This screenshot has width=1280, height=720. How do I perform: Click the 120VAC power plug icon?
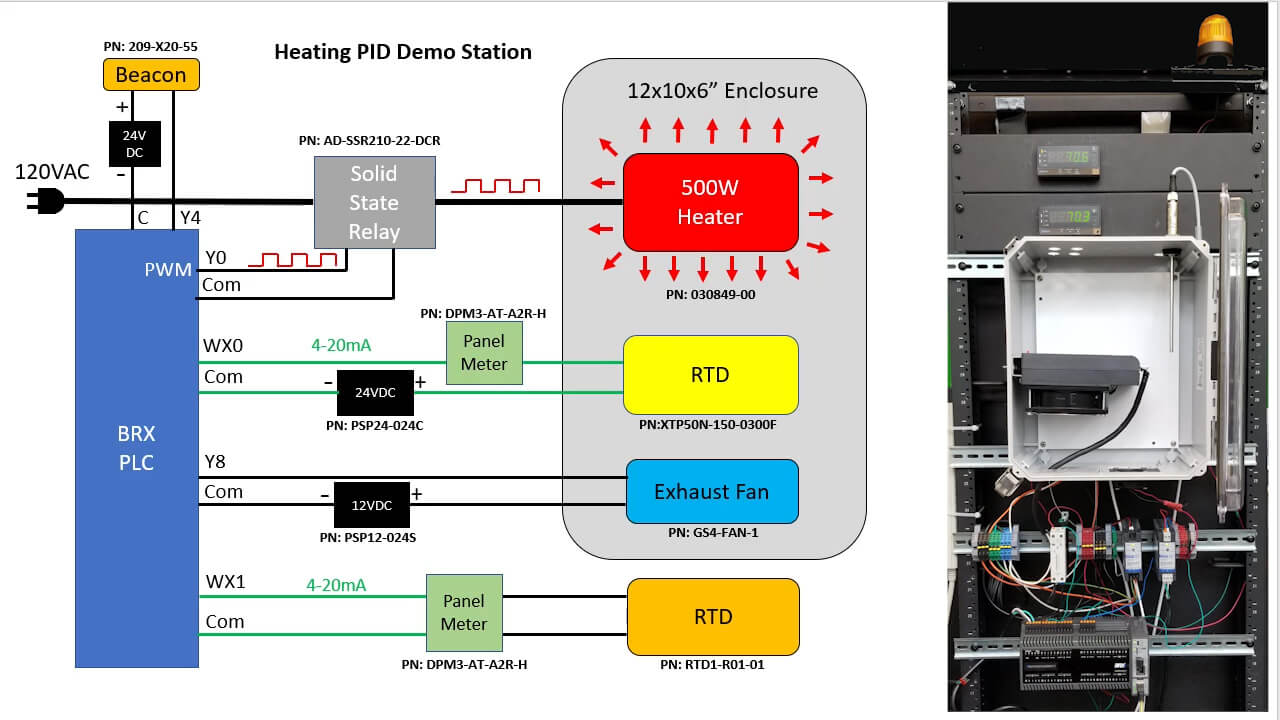(x=45, y=202)
